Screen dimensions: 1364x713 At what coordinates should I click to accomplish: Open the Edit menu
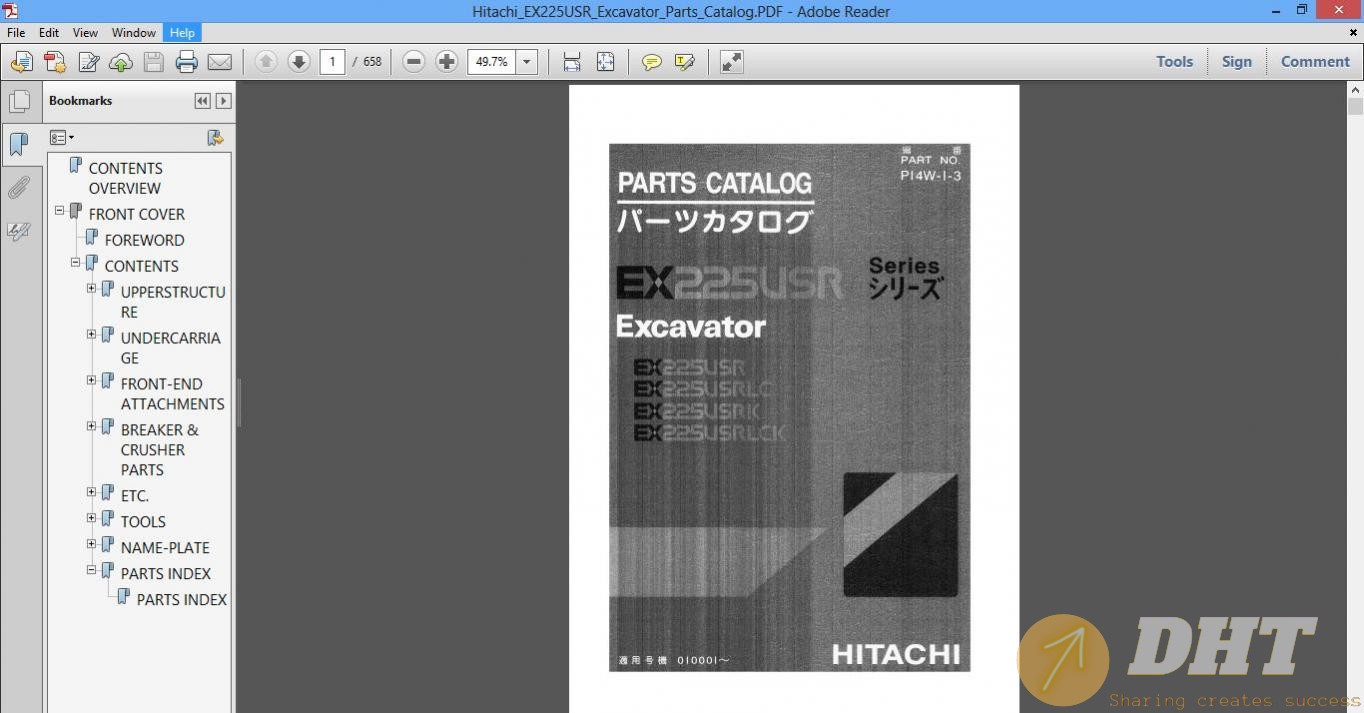coord(49,33)
